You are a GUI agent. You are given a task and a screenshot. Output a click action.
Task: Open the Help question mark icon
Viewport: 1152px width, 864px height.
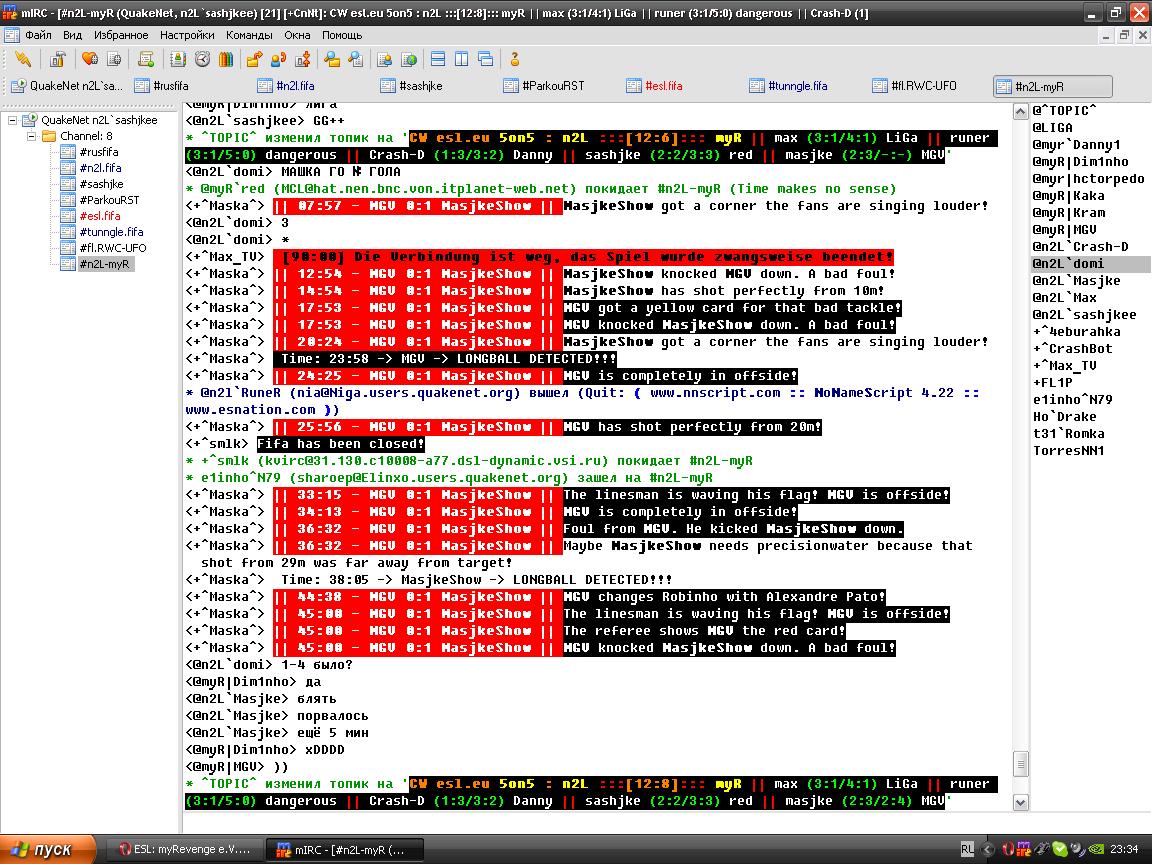(515, 59)
